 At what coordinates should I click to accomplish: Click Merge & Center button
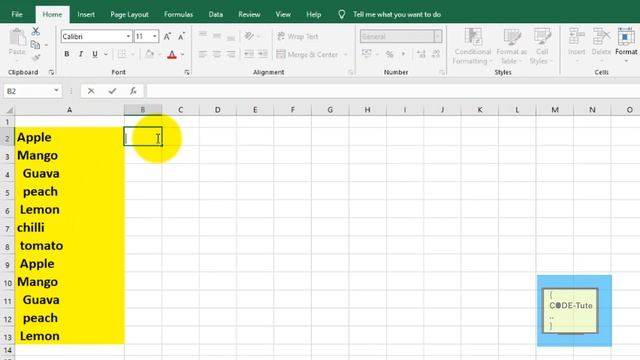click(x=307, y=54)
